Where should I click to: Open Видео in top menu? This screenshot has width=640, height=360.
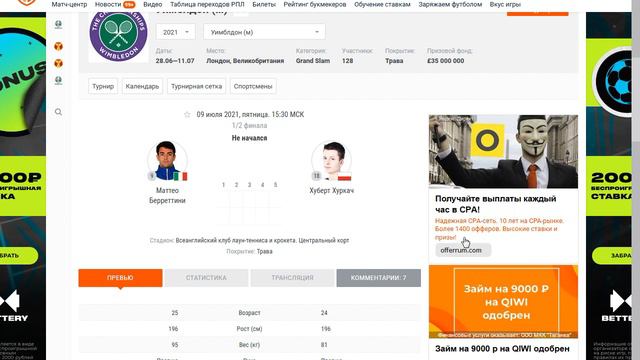pos(153,4)
